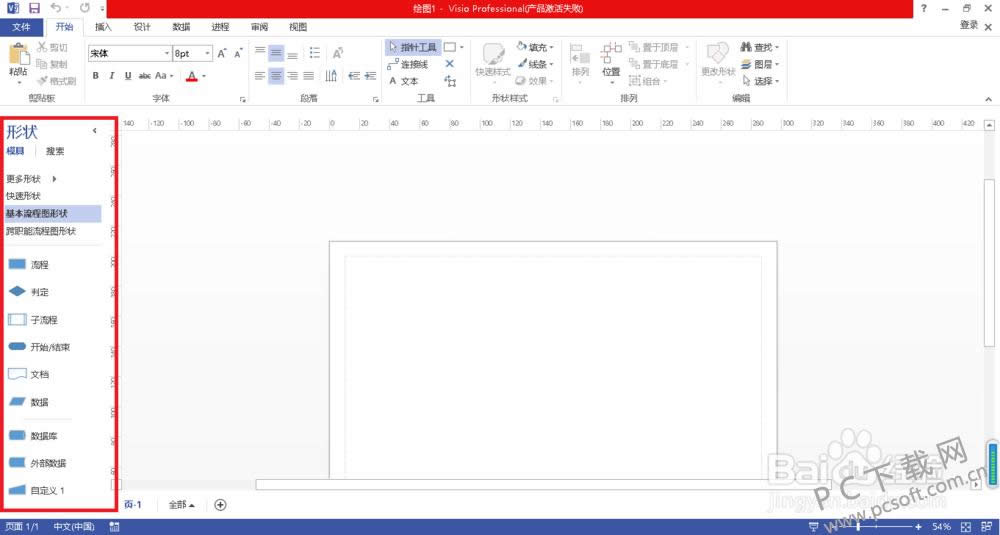Open the Design (设计) ribbon tab
Screen dimensions: 1000x535
point(142,27)
